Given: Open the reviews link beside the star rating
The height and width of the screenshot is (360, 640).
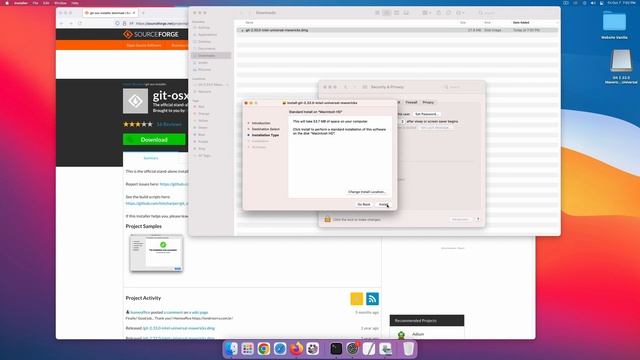Looking at the screenshot, I should click(169, 124).
